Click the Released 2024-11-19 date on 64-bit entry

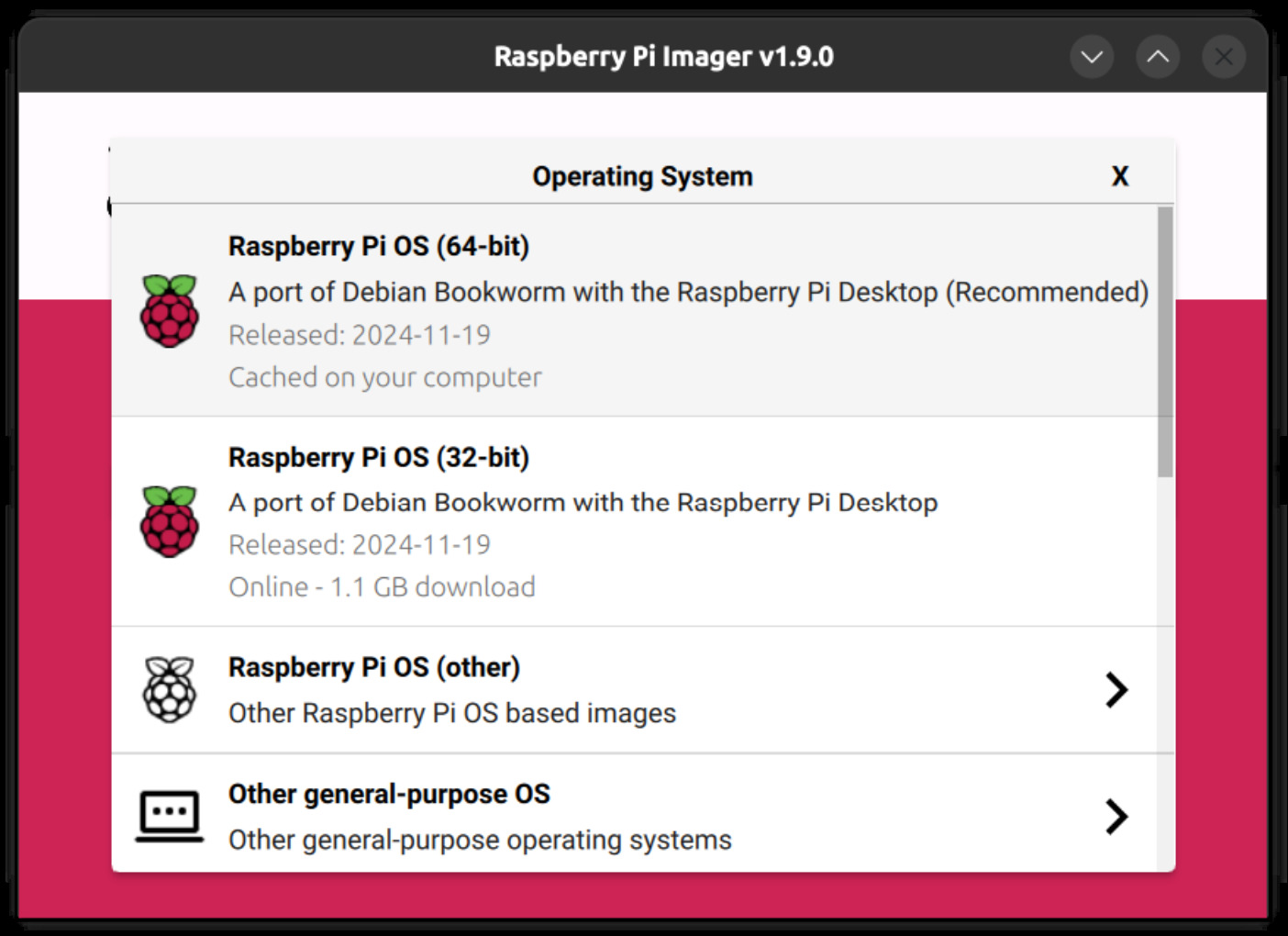point(359,335)
